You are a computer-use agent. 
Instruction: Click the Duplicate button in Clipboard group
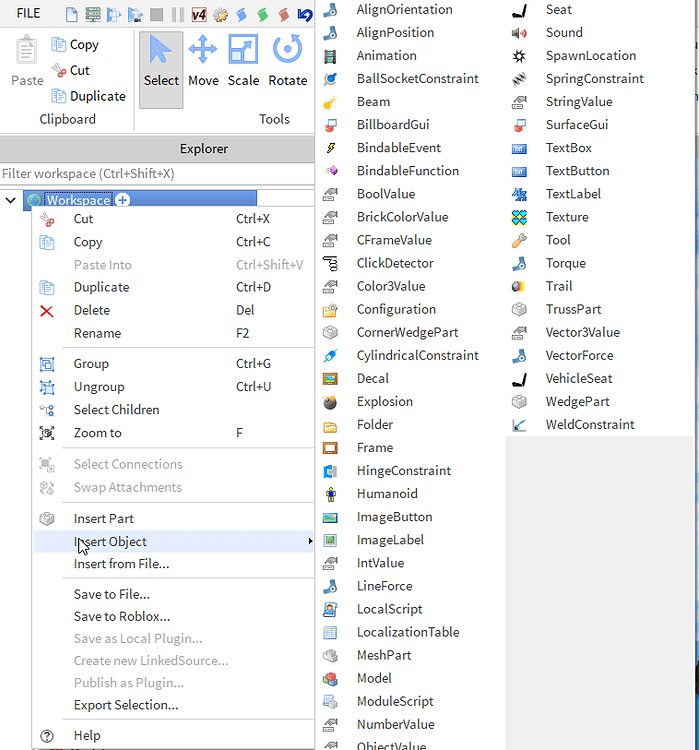pos(89,96)
